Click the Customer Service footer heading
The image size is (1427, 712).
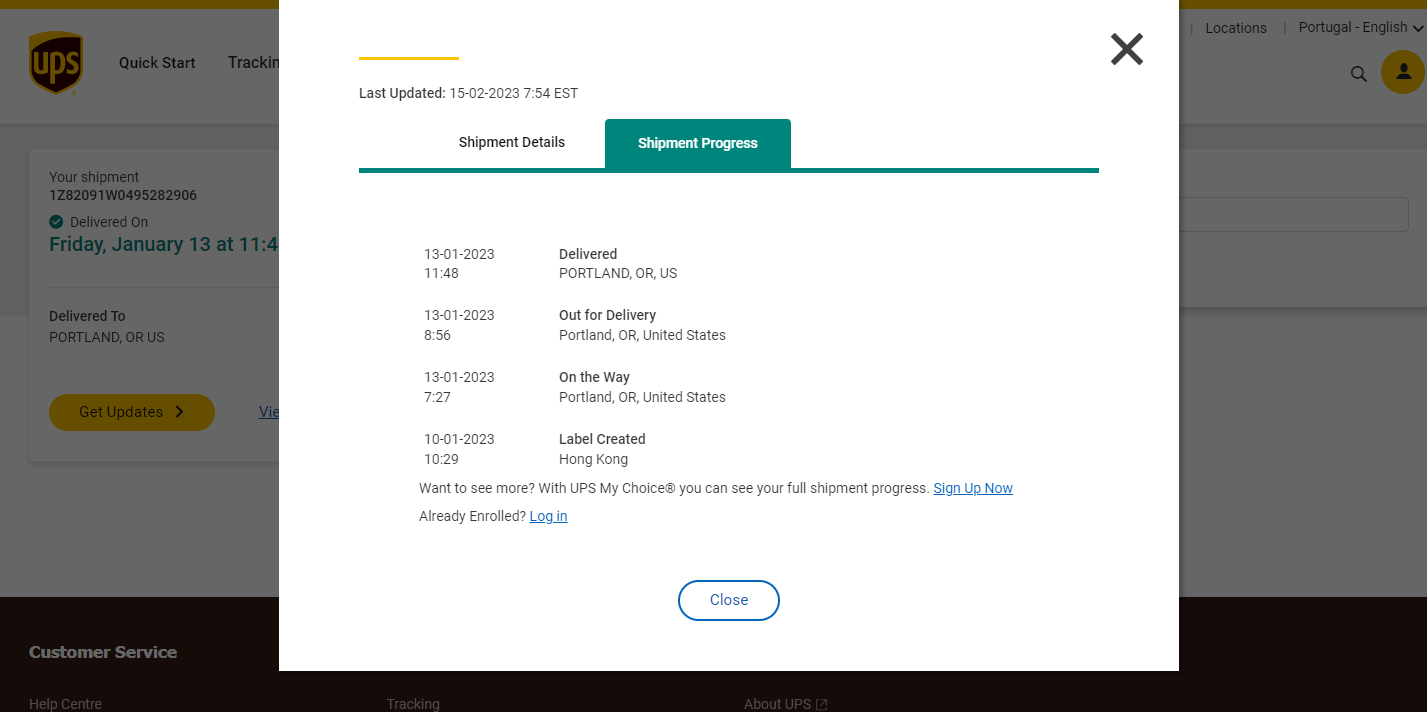pos(103,652)
